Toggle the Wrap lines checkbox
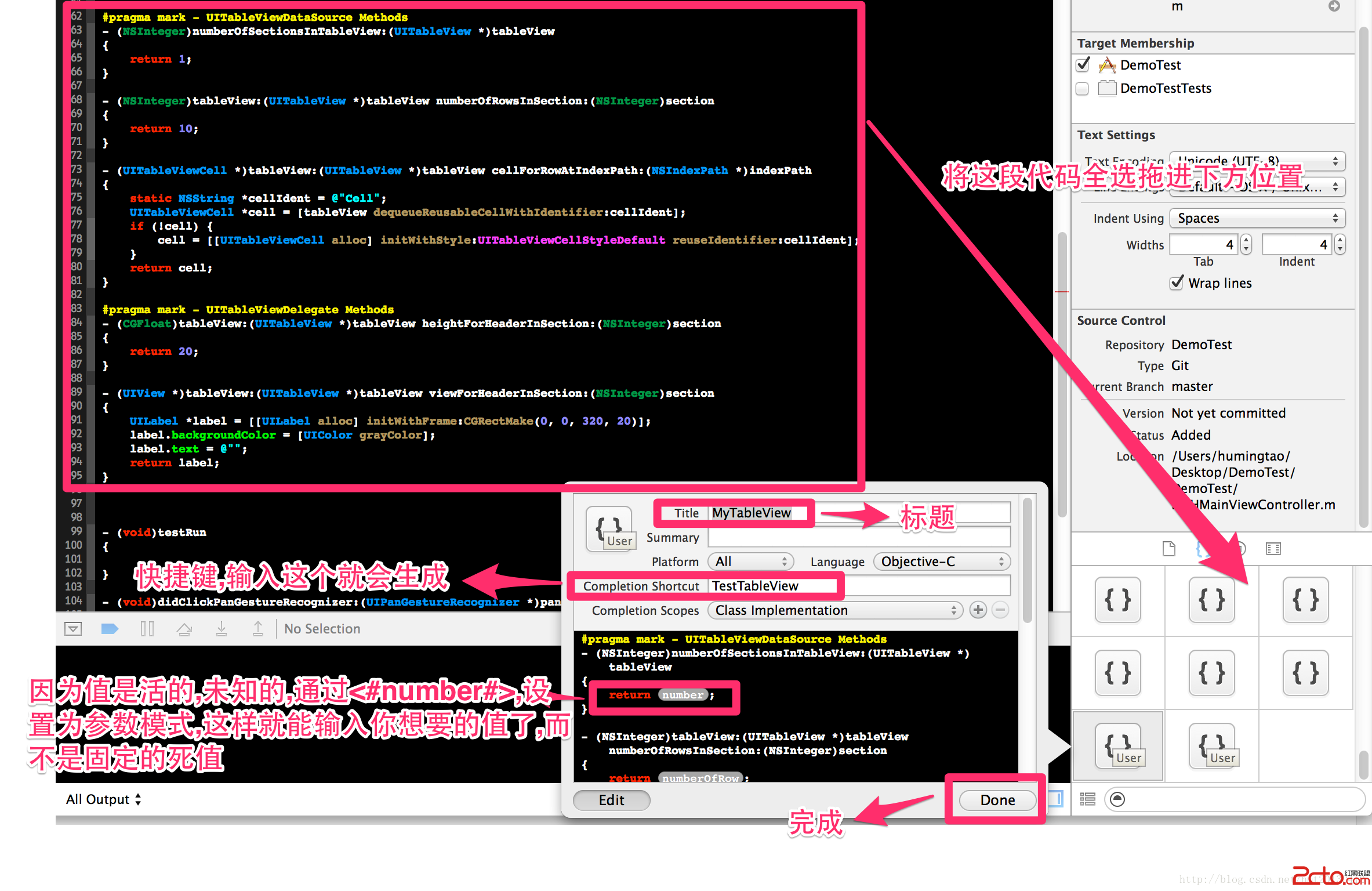This screenshot has height=891, width=1372. 1177,283
